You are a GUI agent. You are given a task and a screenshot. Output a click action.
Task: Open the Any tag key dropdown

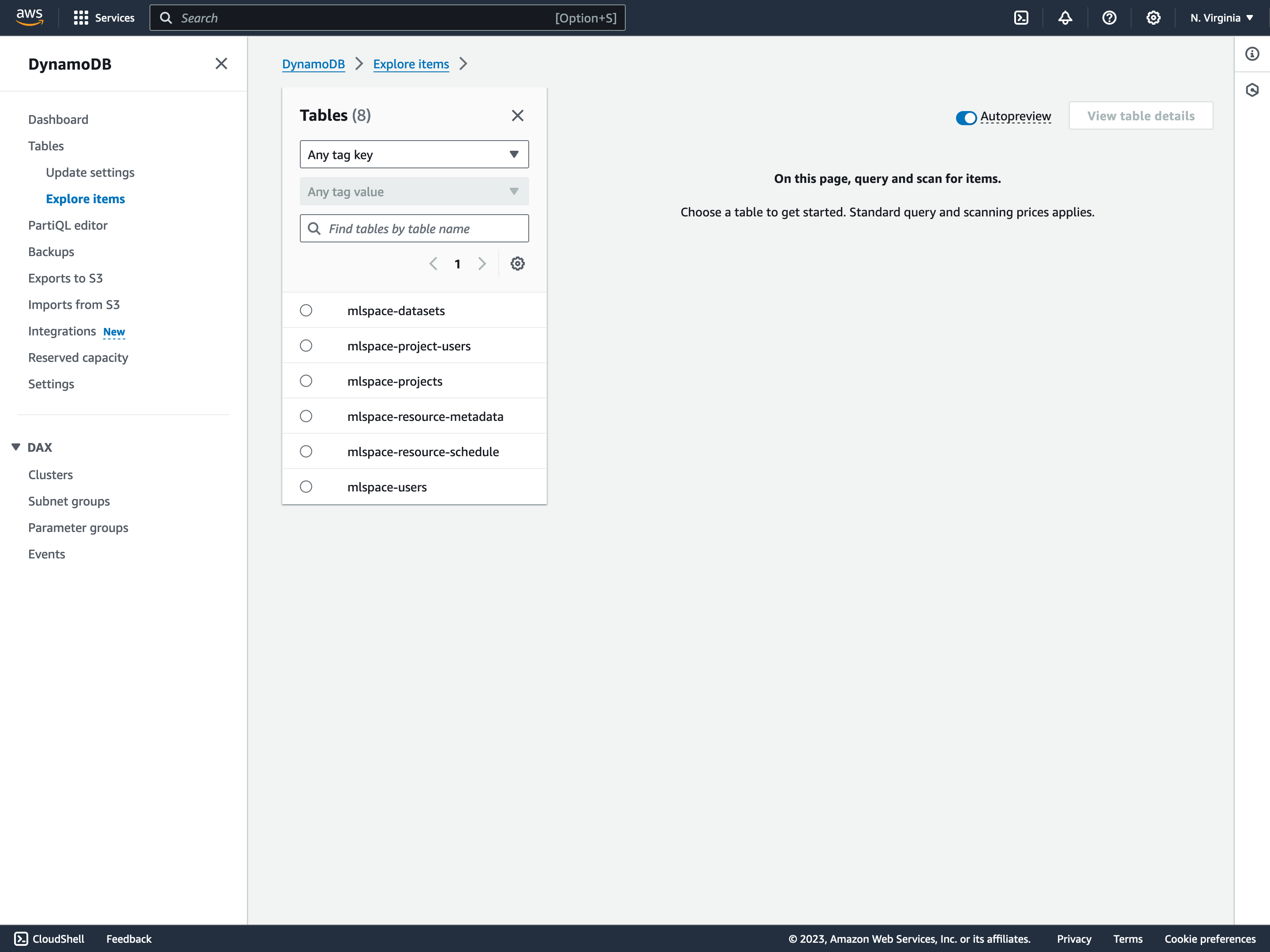(414, 154)
